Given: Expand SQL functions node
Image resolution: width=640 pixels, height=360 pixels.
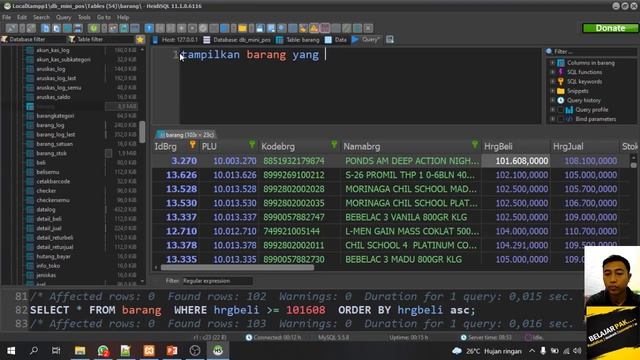Looking at the screenshot, I should (x=552, y=72).
